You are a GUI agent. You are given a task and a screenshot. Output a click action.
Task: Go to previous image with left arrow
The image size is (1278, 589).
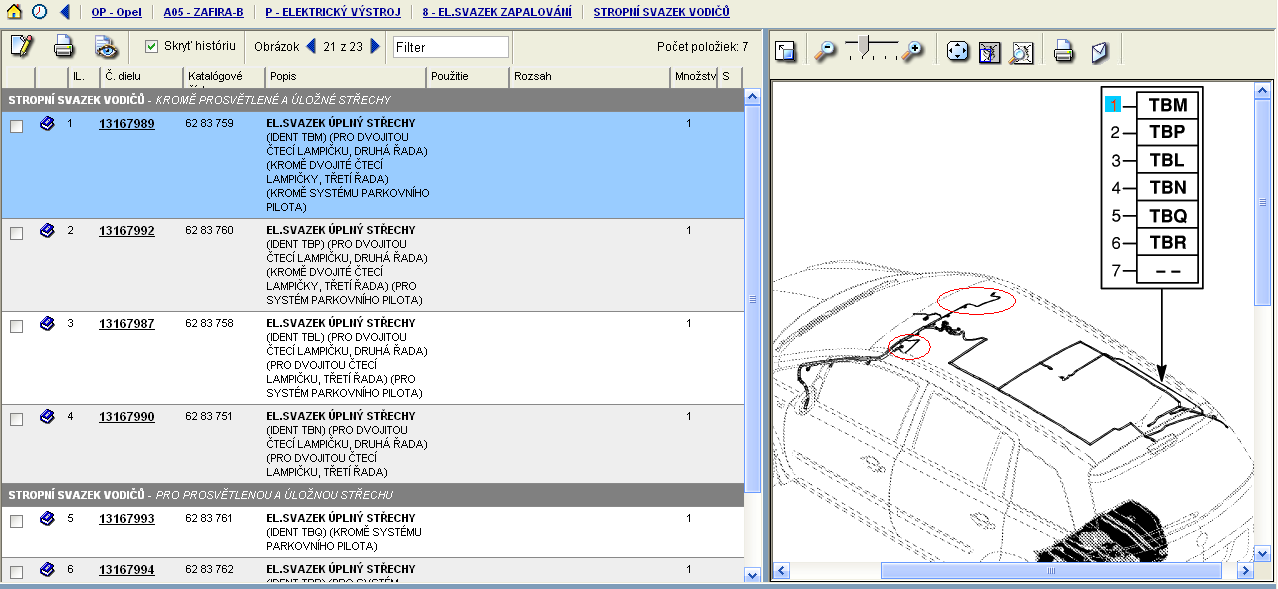tap(310, 46)
